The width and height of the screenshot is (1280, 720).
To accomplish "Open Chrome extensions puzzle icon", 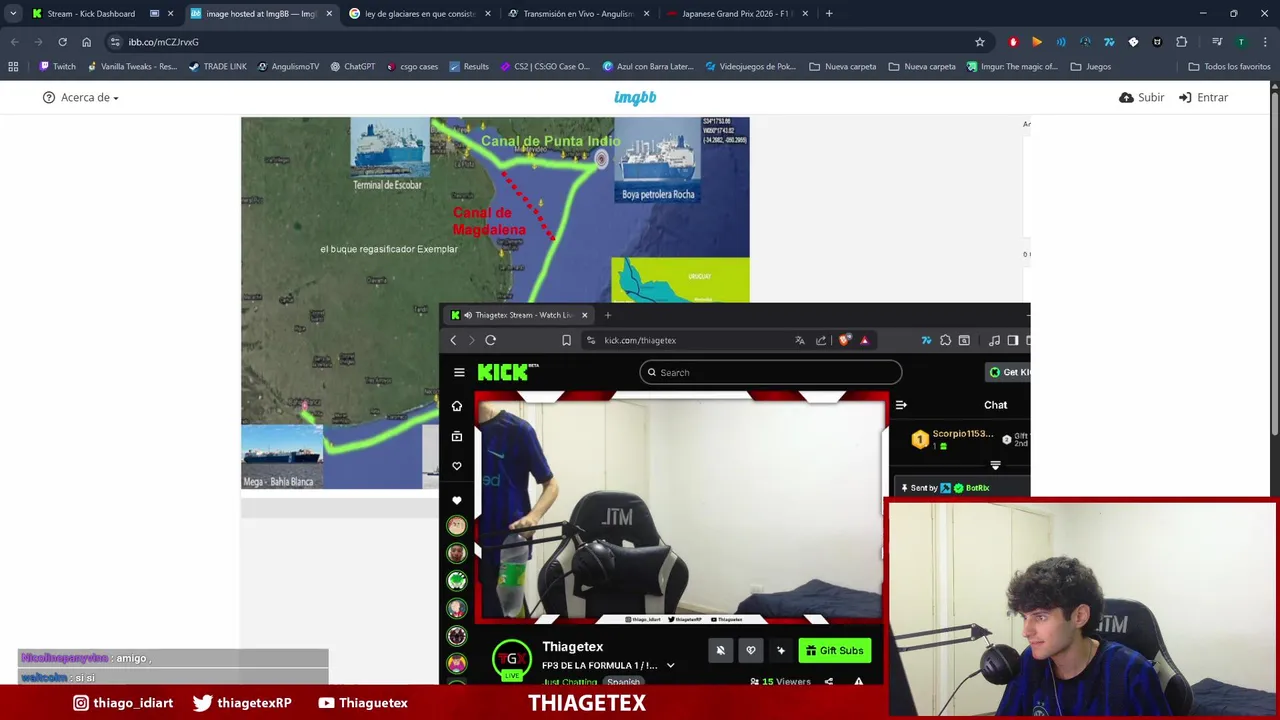I will pyautogui.click(x=1182, y=42).
